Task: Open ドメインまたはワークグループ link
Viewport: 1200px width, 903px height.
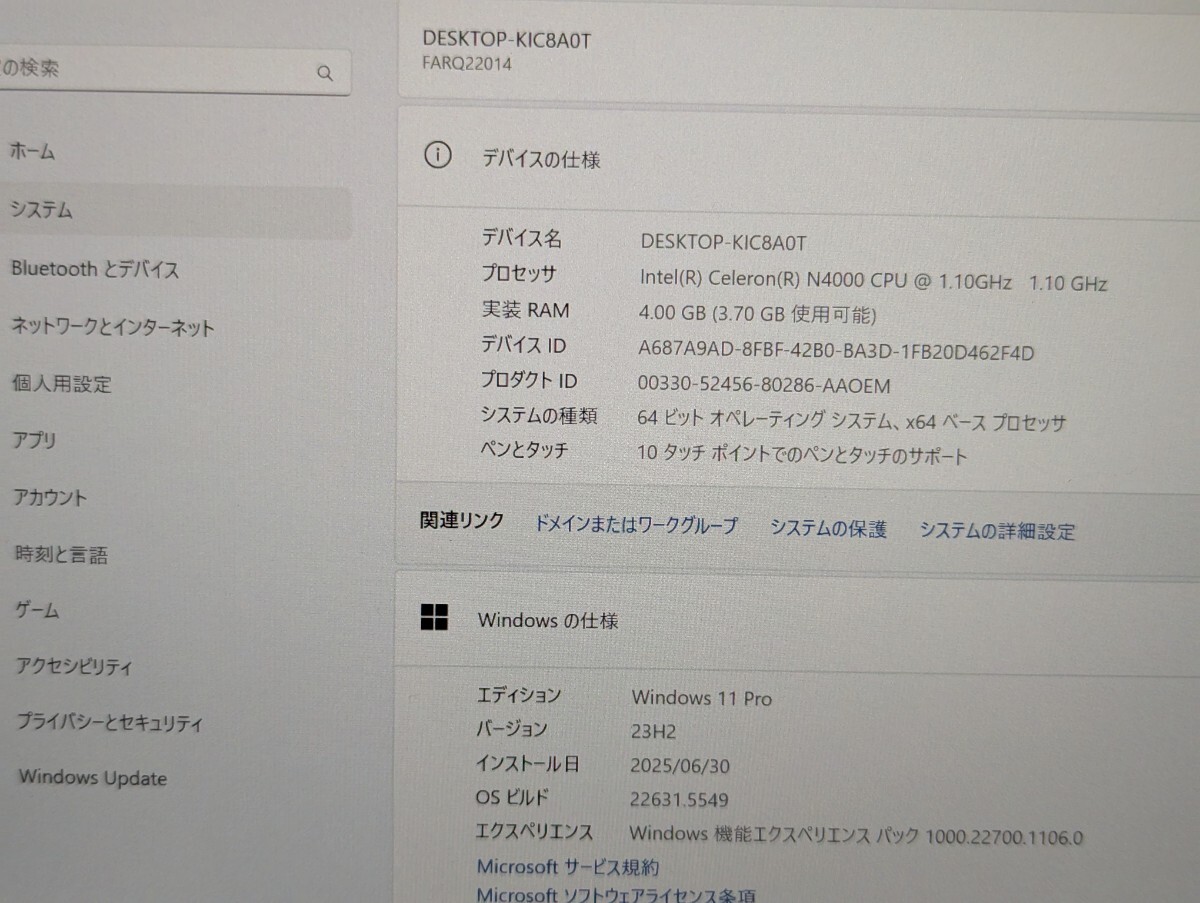Action: tap(636, 525)
